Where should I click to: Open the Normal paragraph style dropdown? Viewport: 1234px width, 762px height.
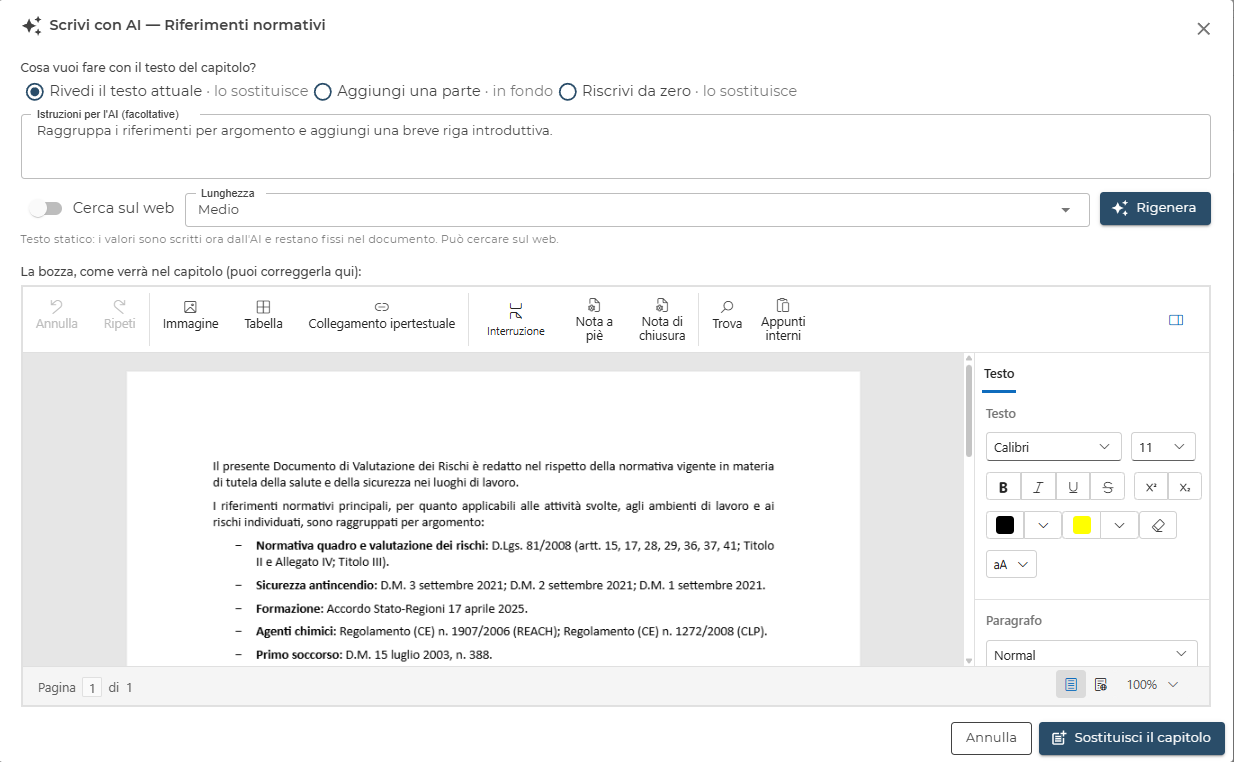[x=1091, y=654]
